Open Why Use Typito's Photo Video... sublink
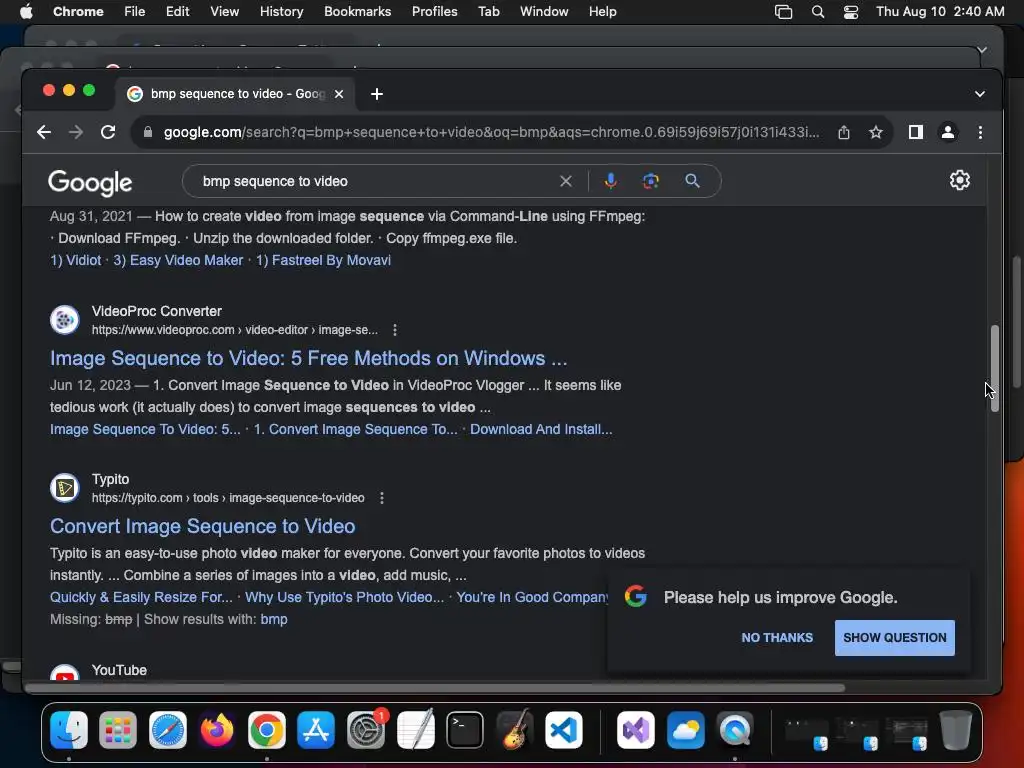Viewport: 1024px width, 768px height. (x=344, y=597)
